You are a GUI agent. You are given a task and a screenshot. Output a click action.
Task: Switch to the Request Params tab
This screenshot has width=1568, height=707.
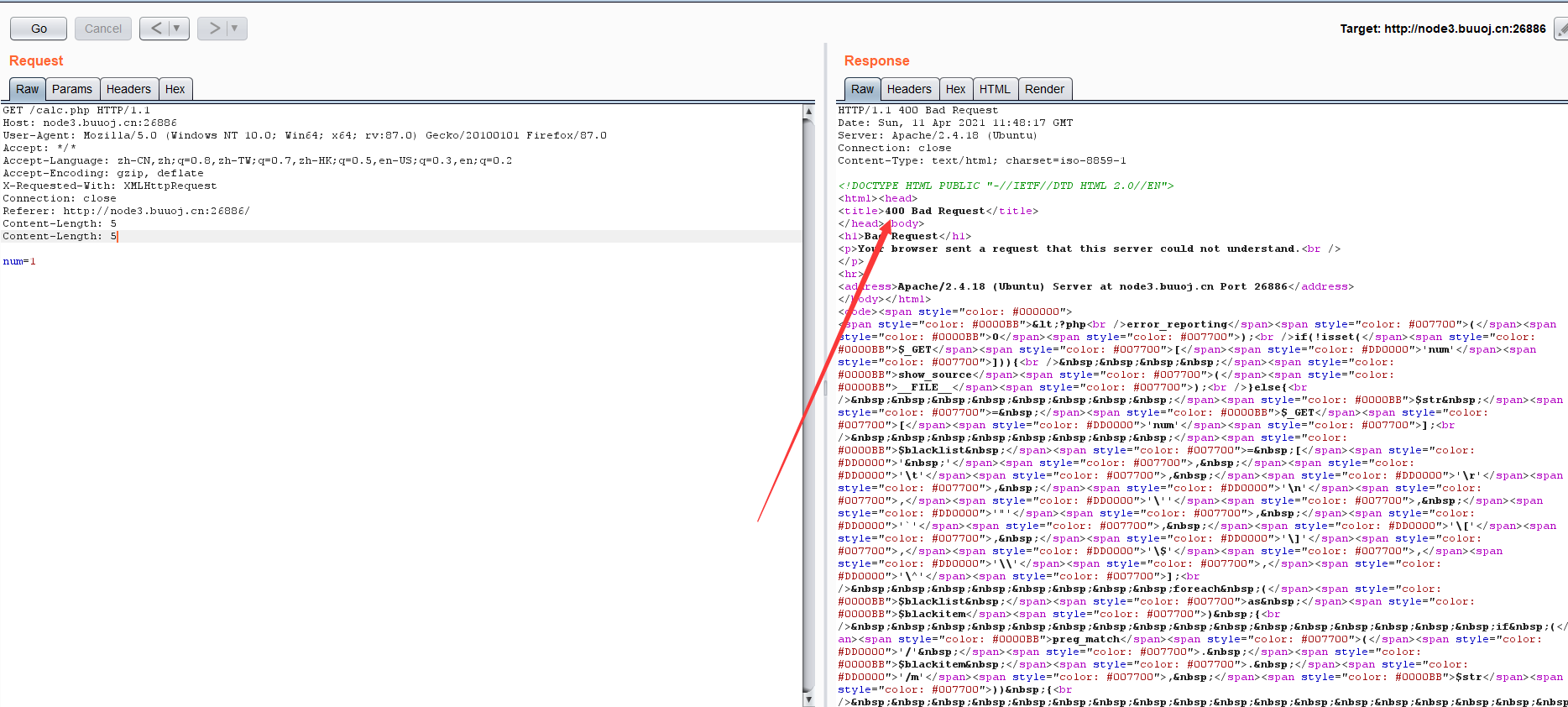coord(72,89)
